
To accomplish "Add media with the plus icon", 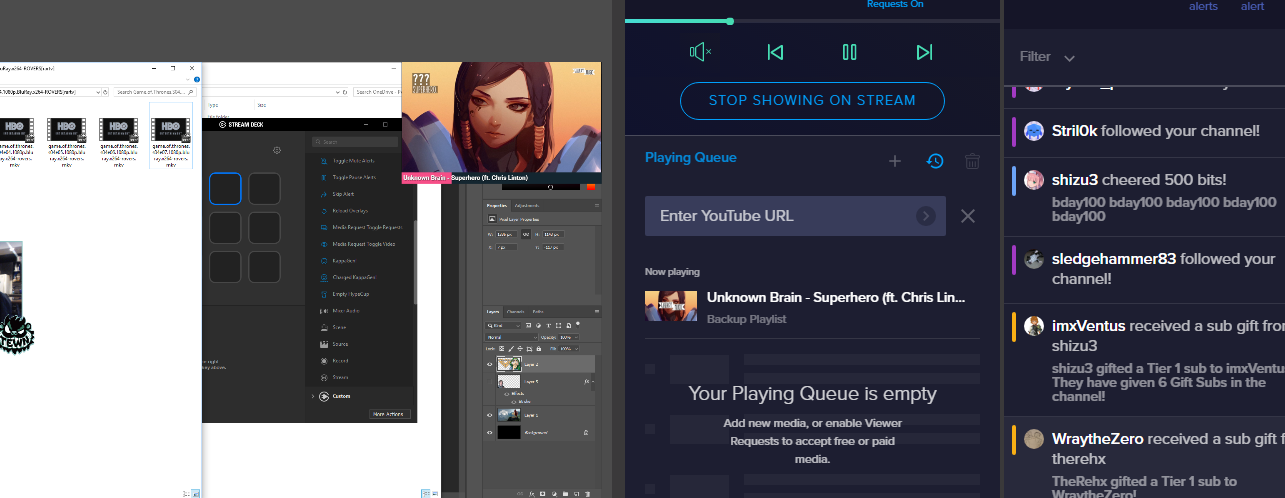I will click(x=895, y=161).
